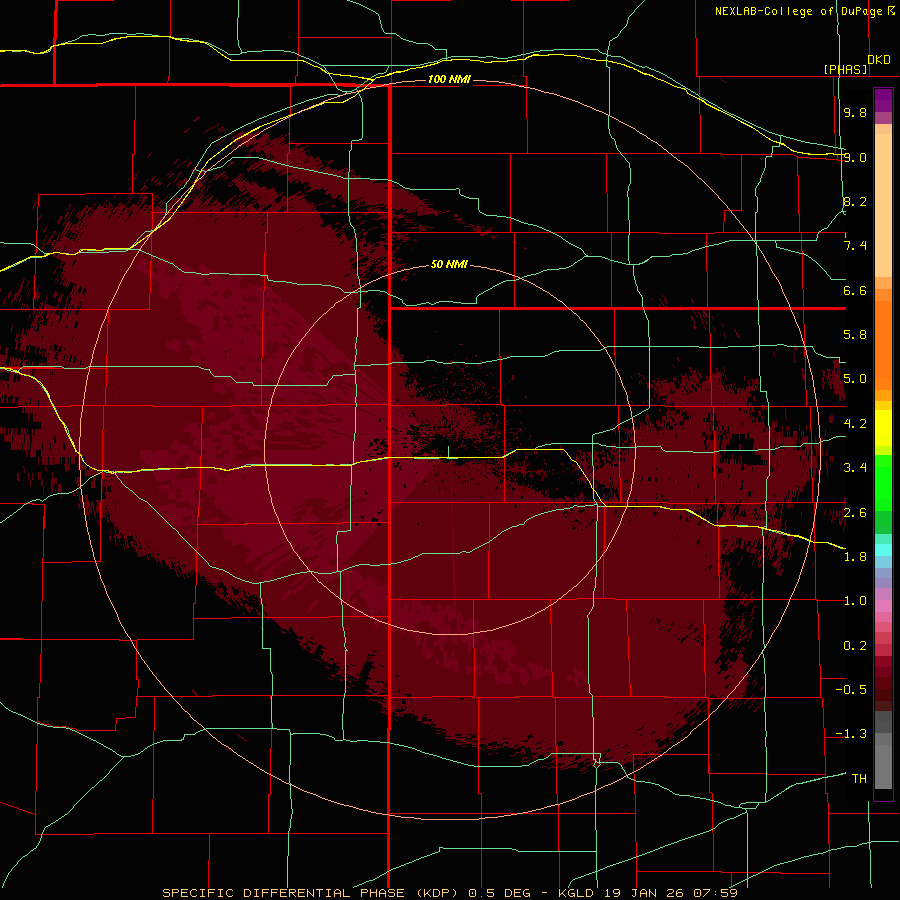Click the DKD product label
The height and width of the screenshot is (900, 900).
pyautogui.click(x=879, y=60)
